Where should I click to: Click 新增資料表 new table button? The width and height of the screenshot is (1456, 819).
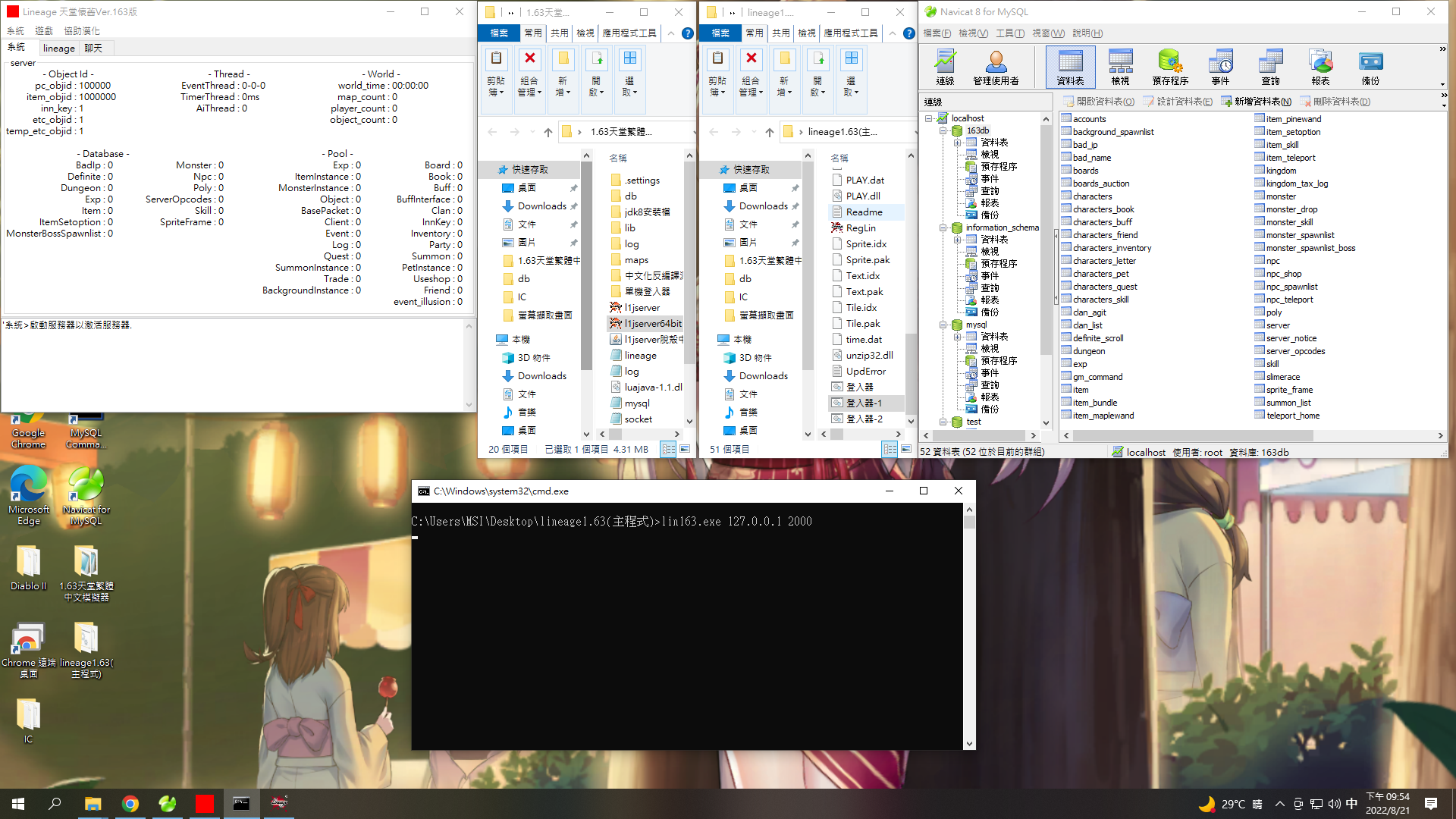point(1256,102)
